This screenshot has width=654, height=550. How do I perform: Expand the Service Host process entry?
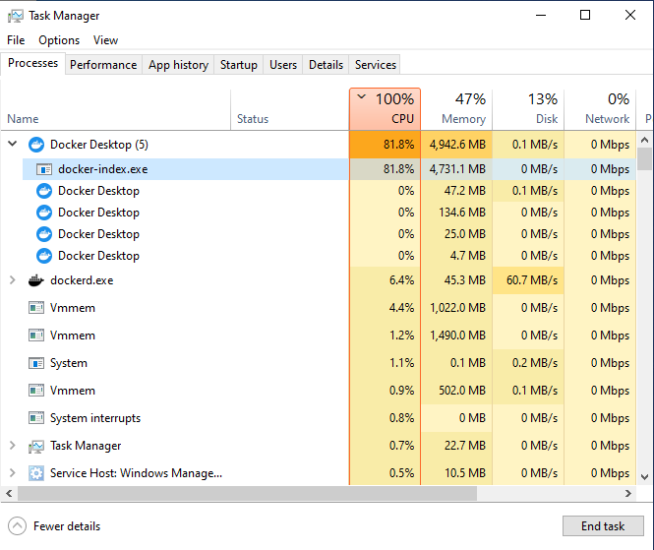(12, 473)
